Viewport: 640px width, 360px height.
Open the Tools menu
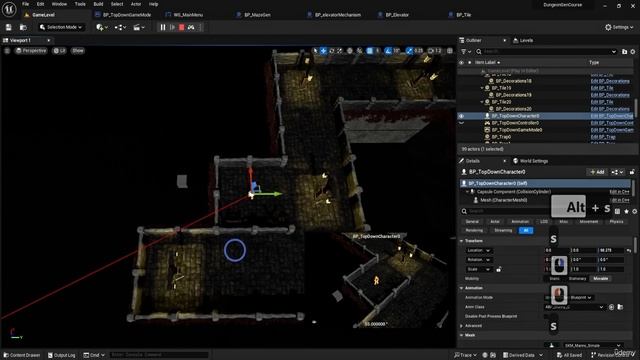(80, 4)
